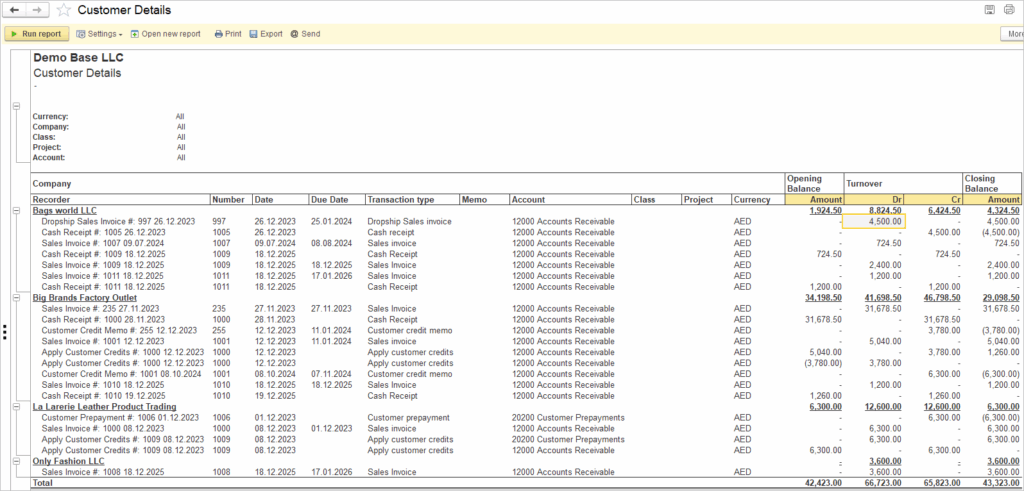
Task: Collapse the Bags world LLC group
Action: point(16,211)
